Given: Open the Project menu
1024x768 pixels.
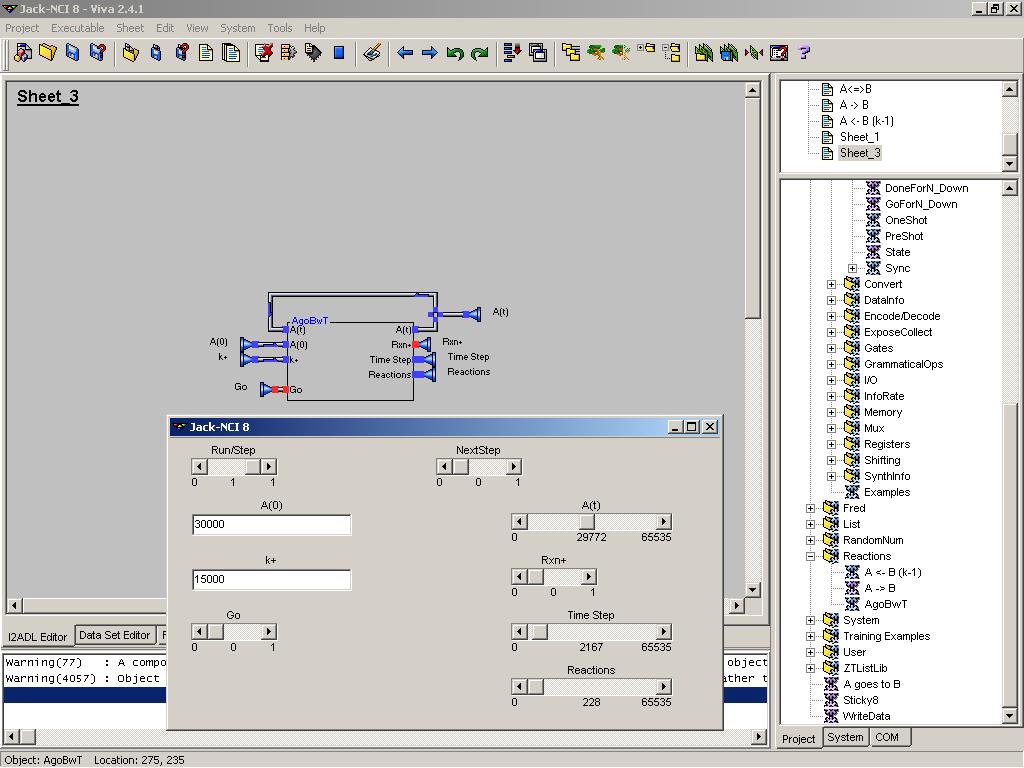Looking at the screenshot, I should (x=22, y=28).
